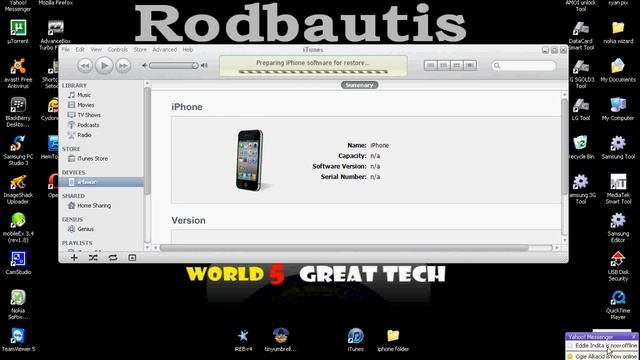
Task: Open Genius in the sidebar
Action: click(85, 229)
